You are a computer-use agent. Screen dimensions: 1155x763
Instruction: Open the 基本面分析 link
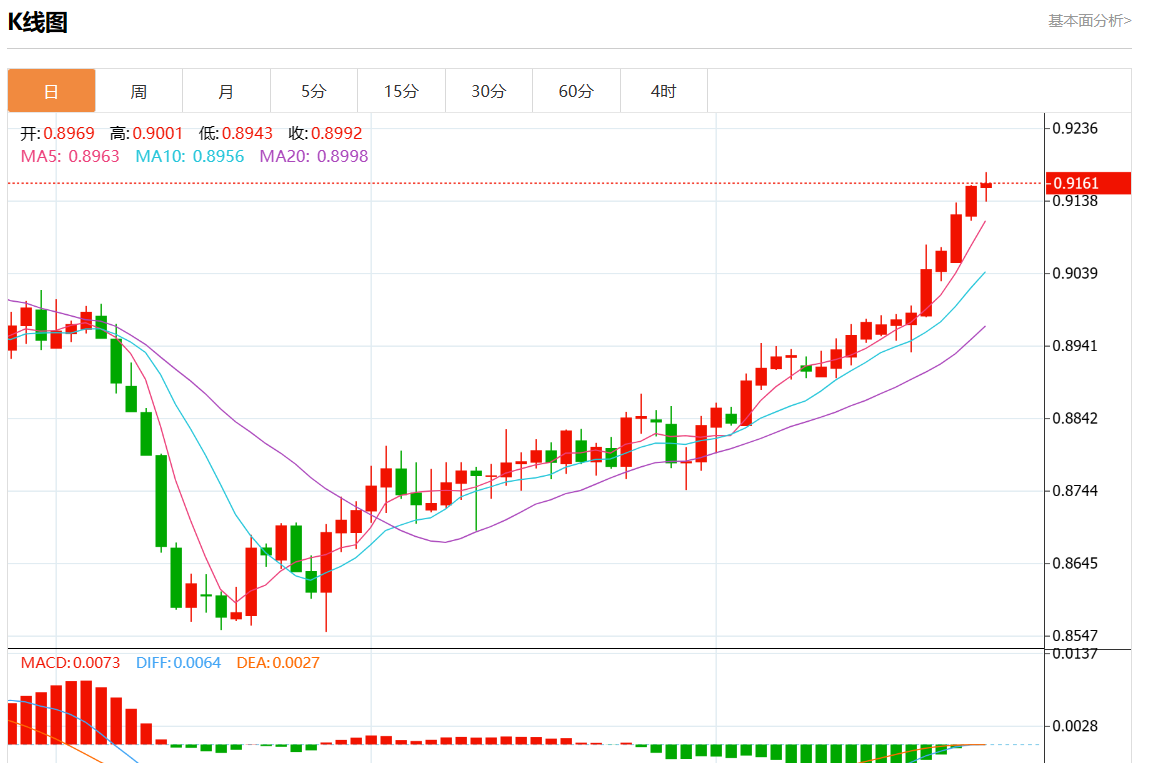point(1089,21)
